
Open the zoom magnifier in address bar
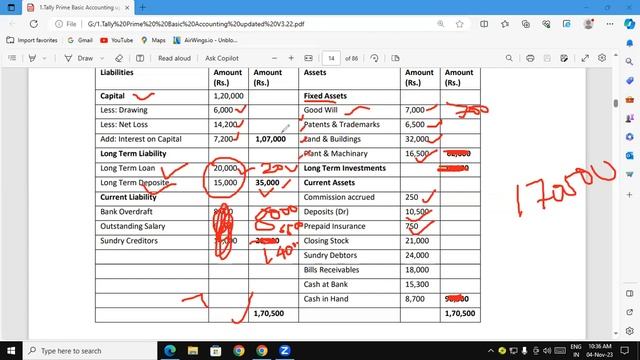click(x=440, y=24)
